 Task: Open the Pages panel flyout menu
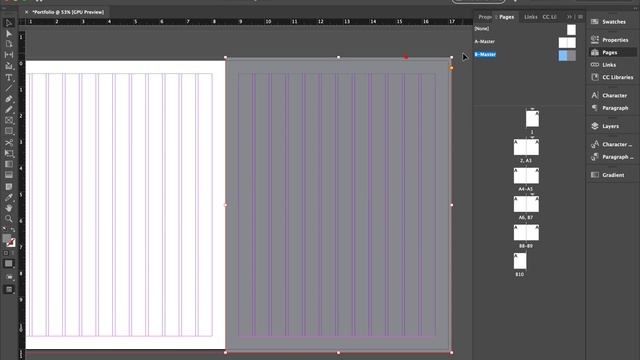[580, 17]
